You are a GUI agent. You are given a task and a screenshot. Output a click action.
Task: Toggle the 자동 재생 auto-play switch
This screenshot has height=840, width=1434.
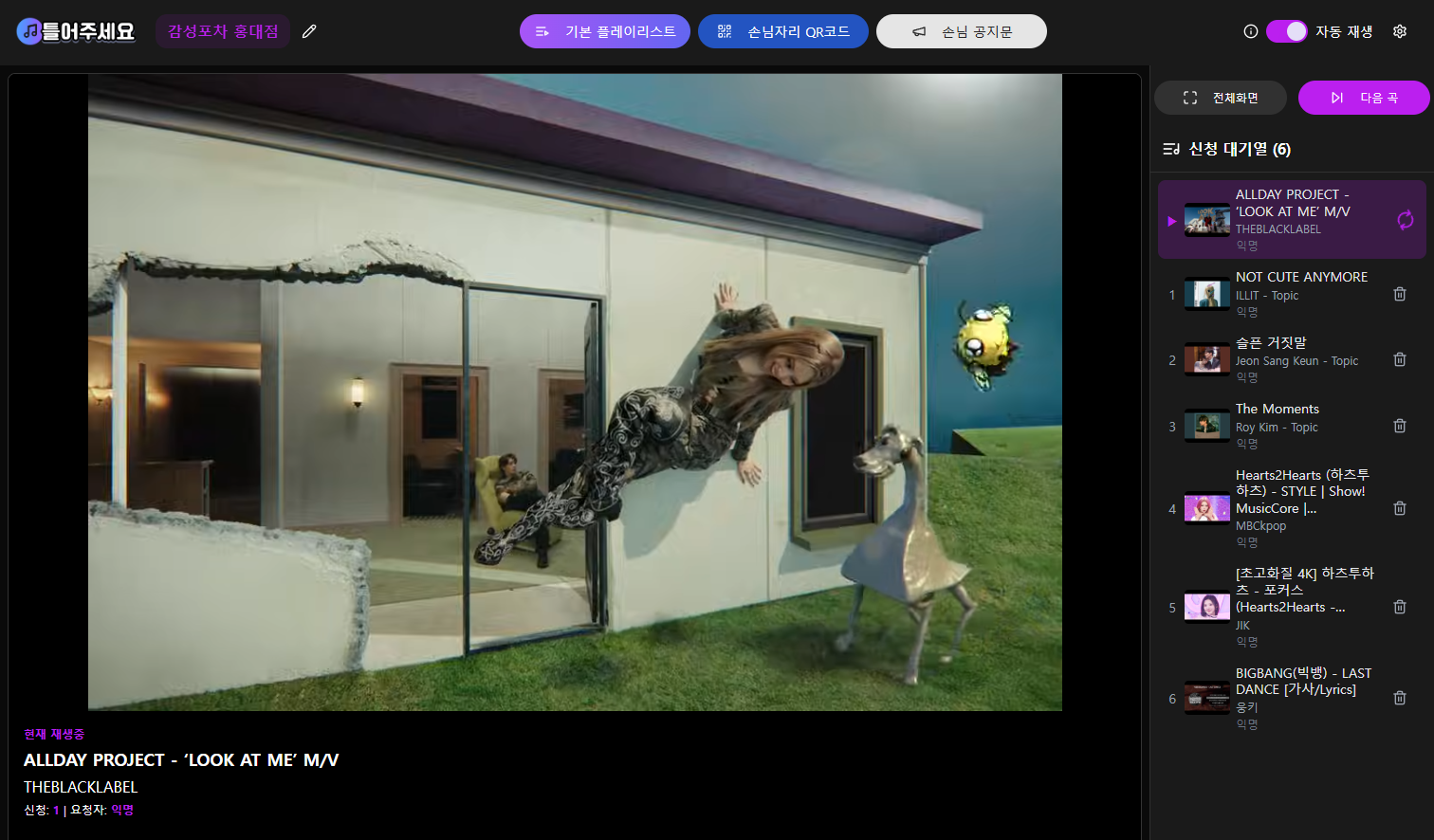tap(1287, 31)
